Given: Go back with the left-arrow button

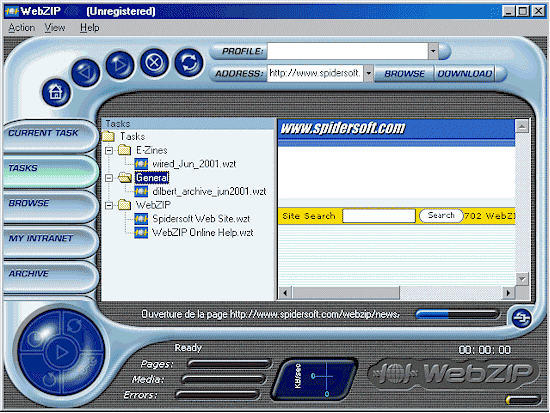Looking at the screenshot, I should click(86, 73).
